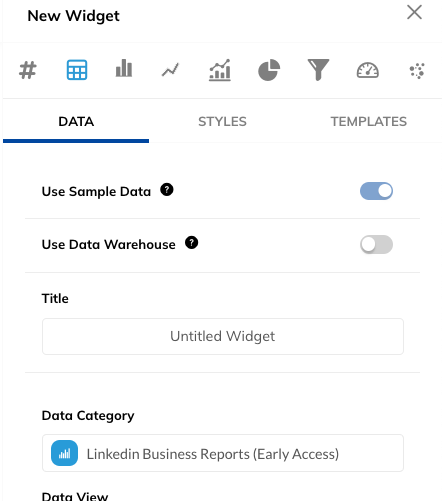Viewport: 442px width, 501px height.
Task: Click the Untitled Widget title field
Action: point(223,336)
